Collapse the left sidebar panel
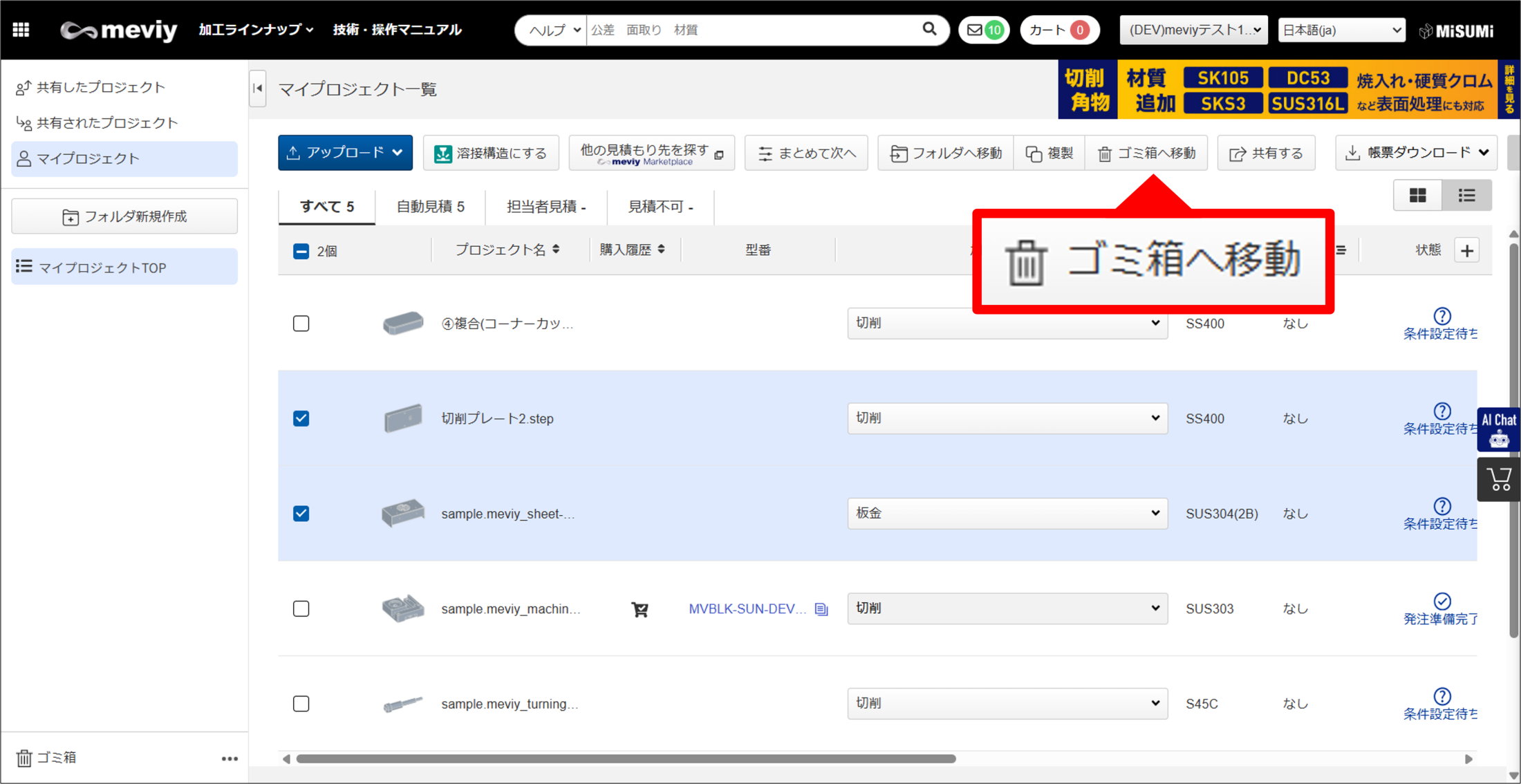Screen dimensions: 1521x784 258,88
